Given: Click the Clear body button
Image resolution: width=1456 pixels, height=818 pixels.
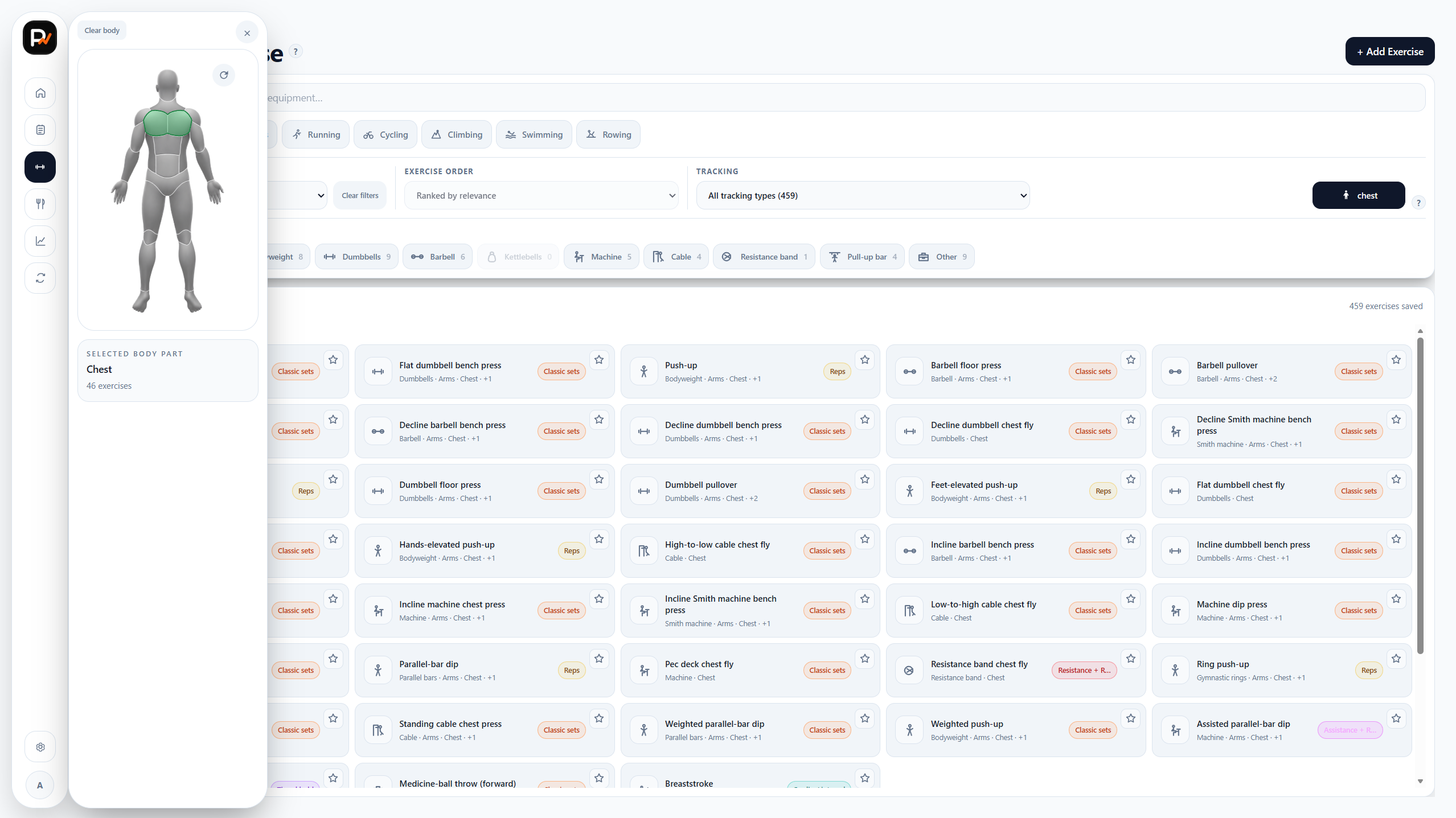Looking at the screenshot, I should pos(102,31).
